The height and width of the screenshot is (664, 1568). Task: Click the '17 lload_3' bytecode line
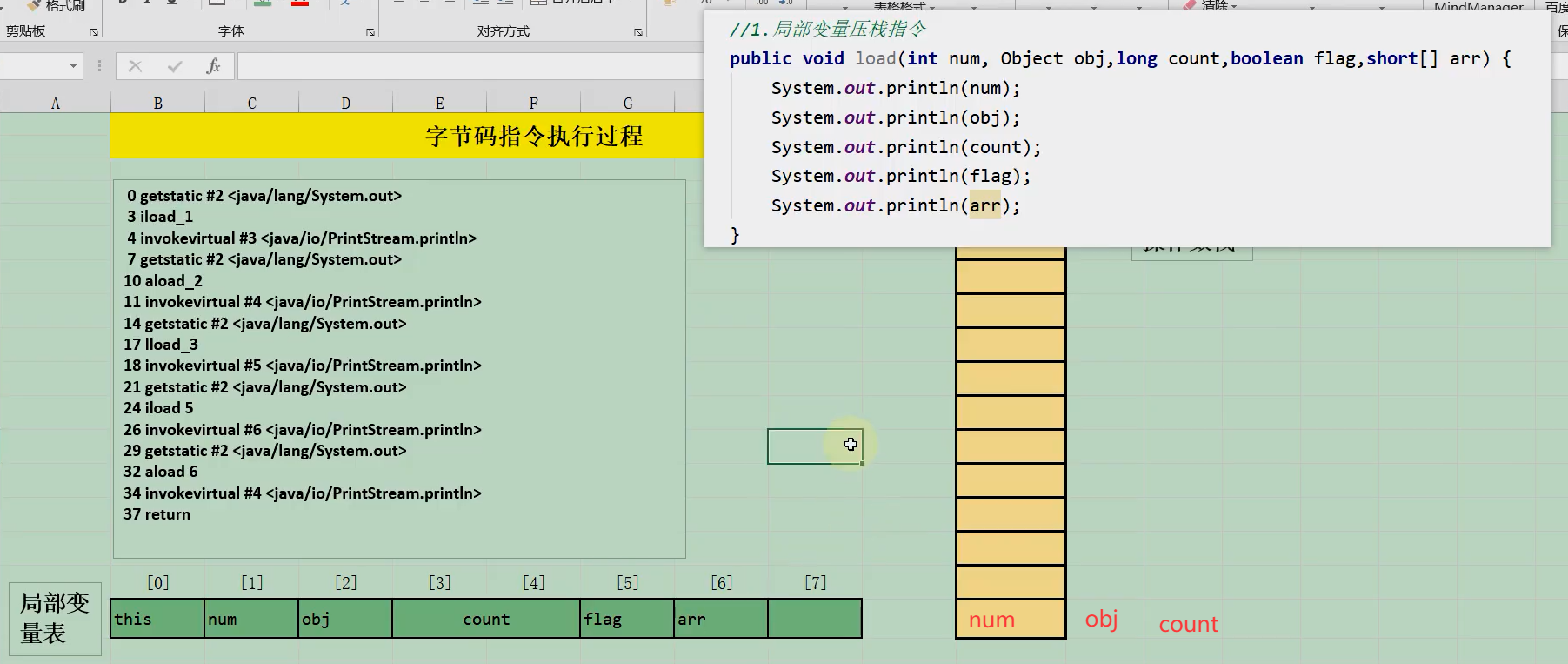click(161, 345)
